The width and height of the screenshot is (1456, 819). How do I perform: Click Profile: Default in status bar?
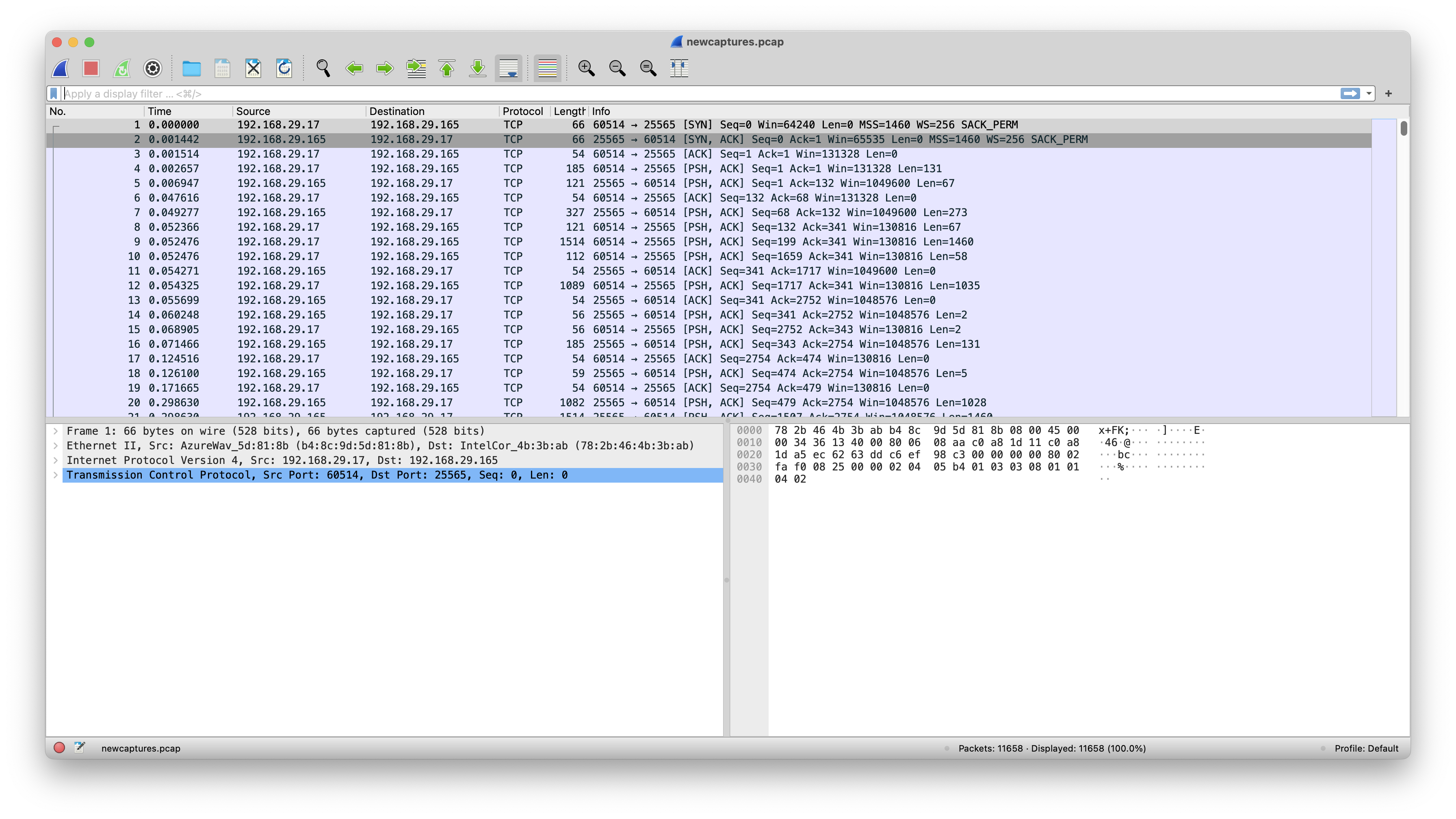click(x=1366, y=748)
